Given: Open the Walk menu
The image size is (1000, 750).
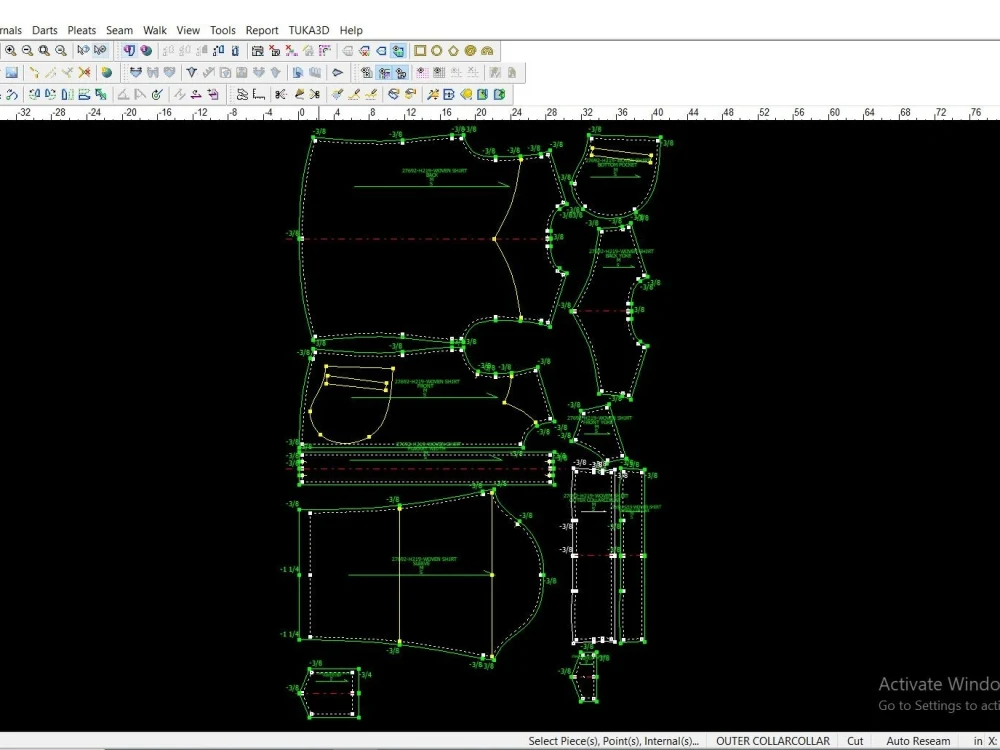Looking at the screenshot, I should point(154,30).
